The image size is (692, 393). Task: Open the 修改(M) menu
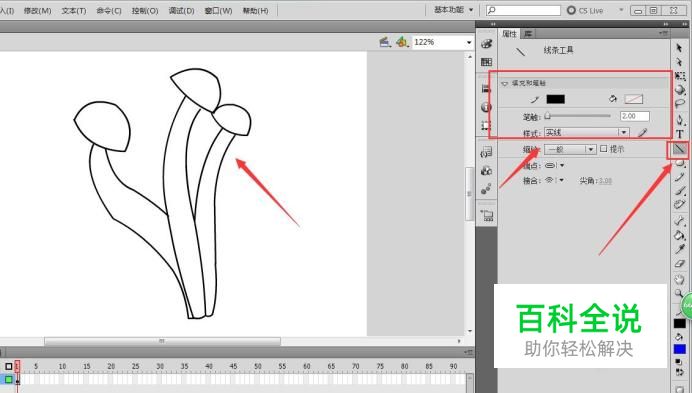coord(38,11)
